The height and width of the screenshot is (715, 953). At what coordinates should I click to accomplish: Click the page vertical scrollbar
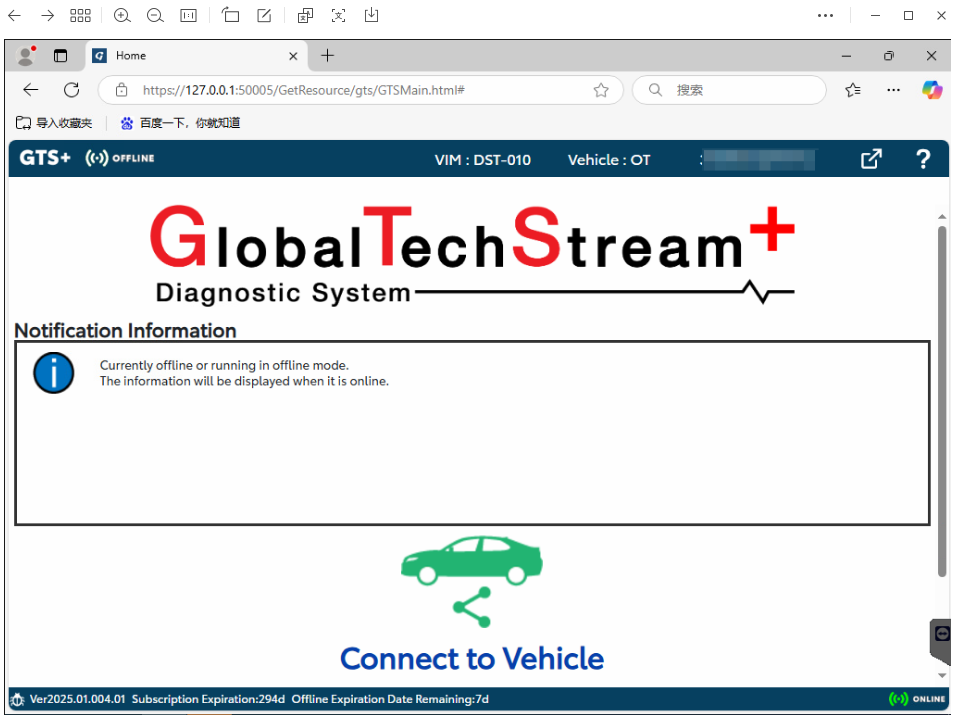942,401
